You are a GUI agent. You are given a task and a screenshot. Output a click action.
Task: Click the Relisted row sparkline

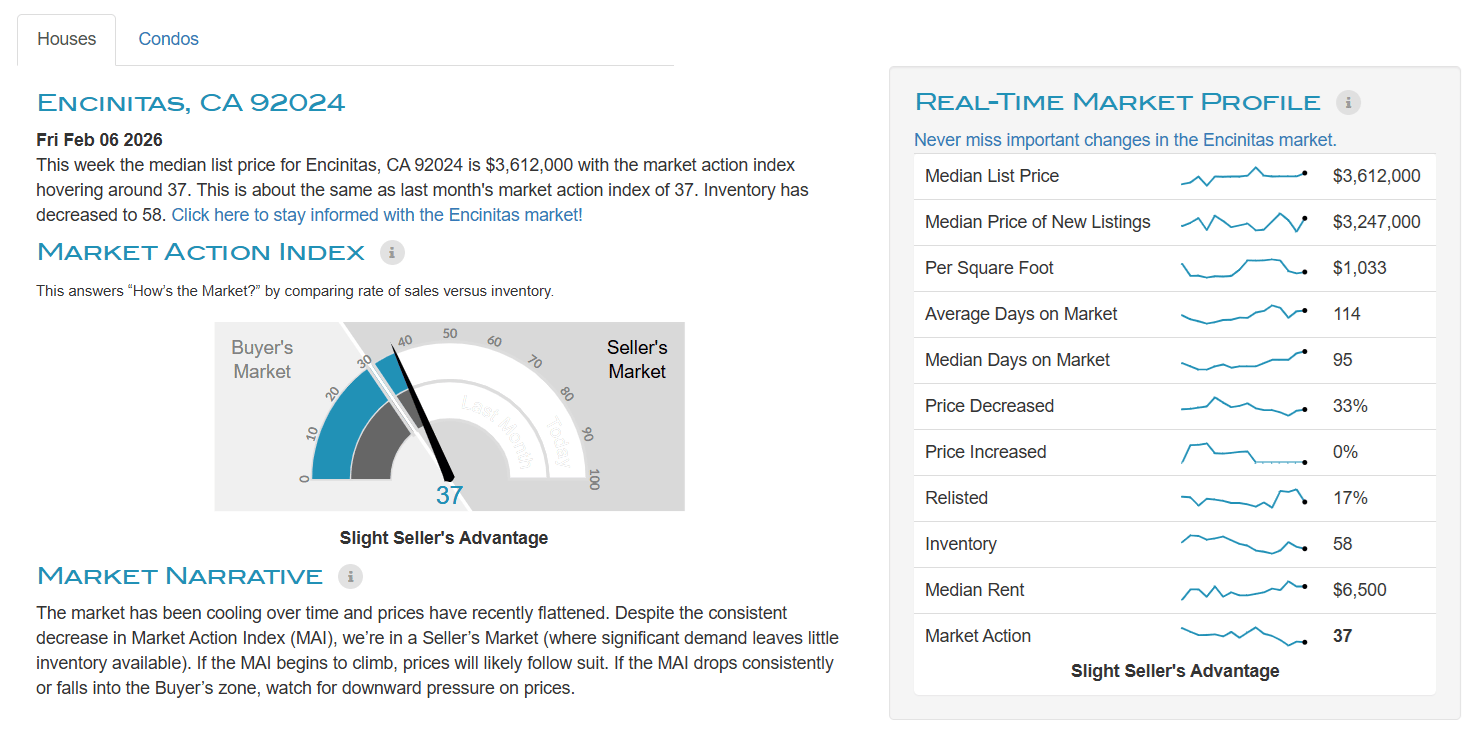click(x=1244, y=498)
